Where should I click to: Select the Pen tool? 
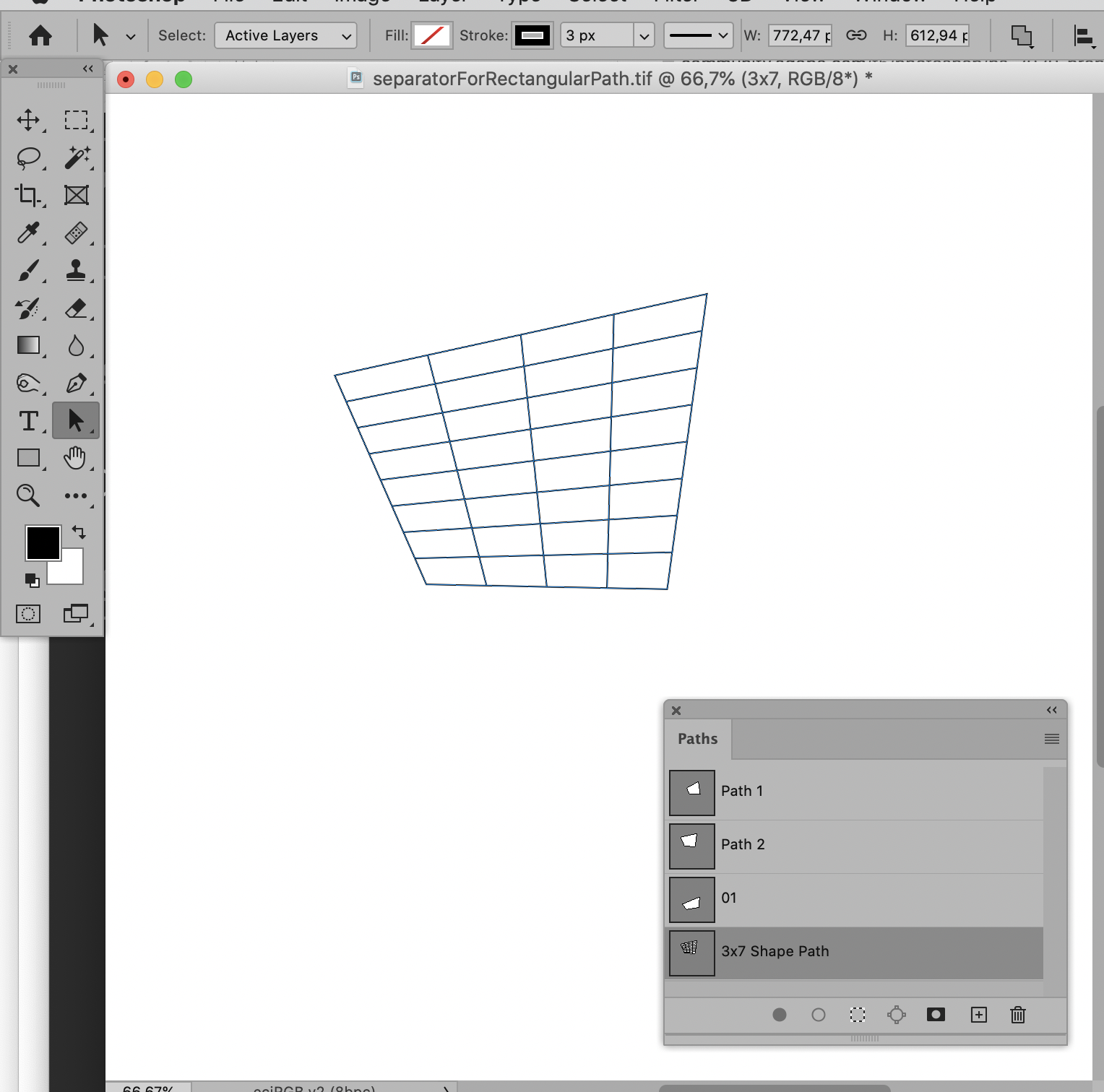click(76, 383)
